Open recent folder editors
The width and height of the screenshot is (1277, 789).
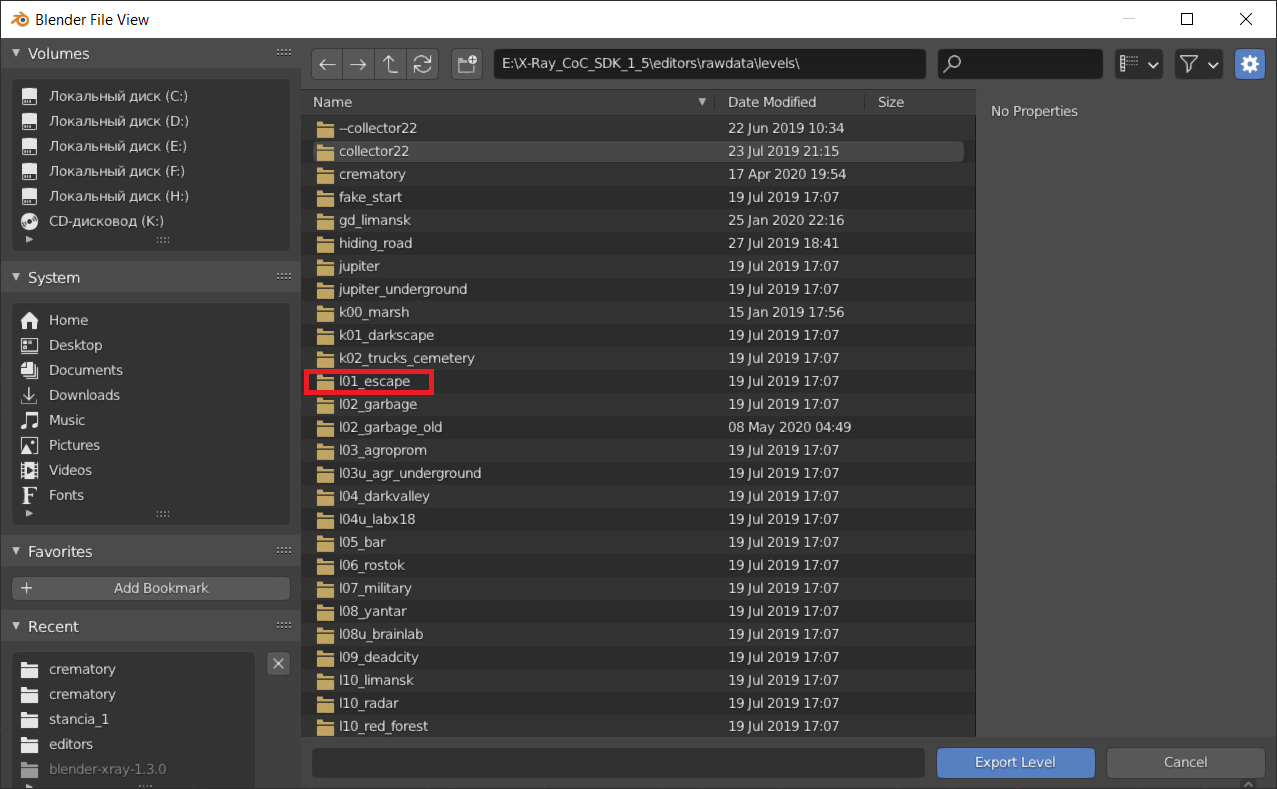135,744
